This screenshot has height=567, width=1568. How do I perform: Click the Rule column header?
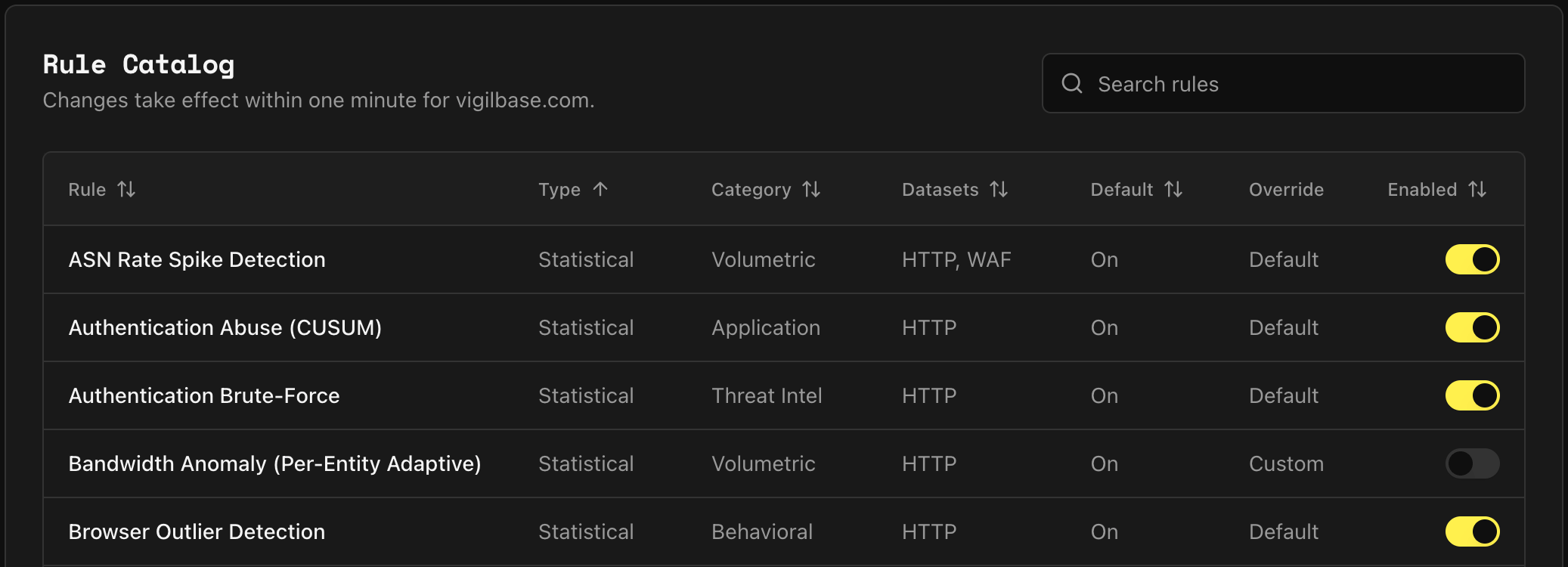(x=87, y=189)
